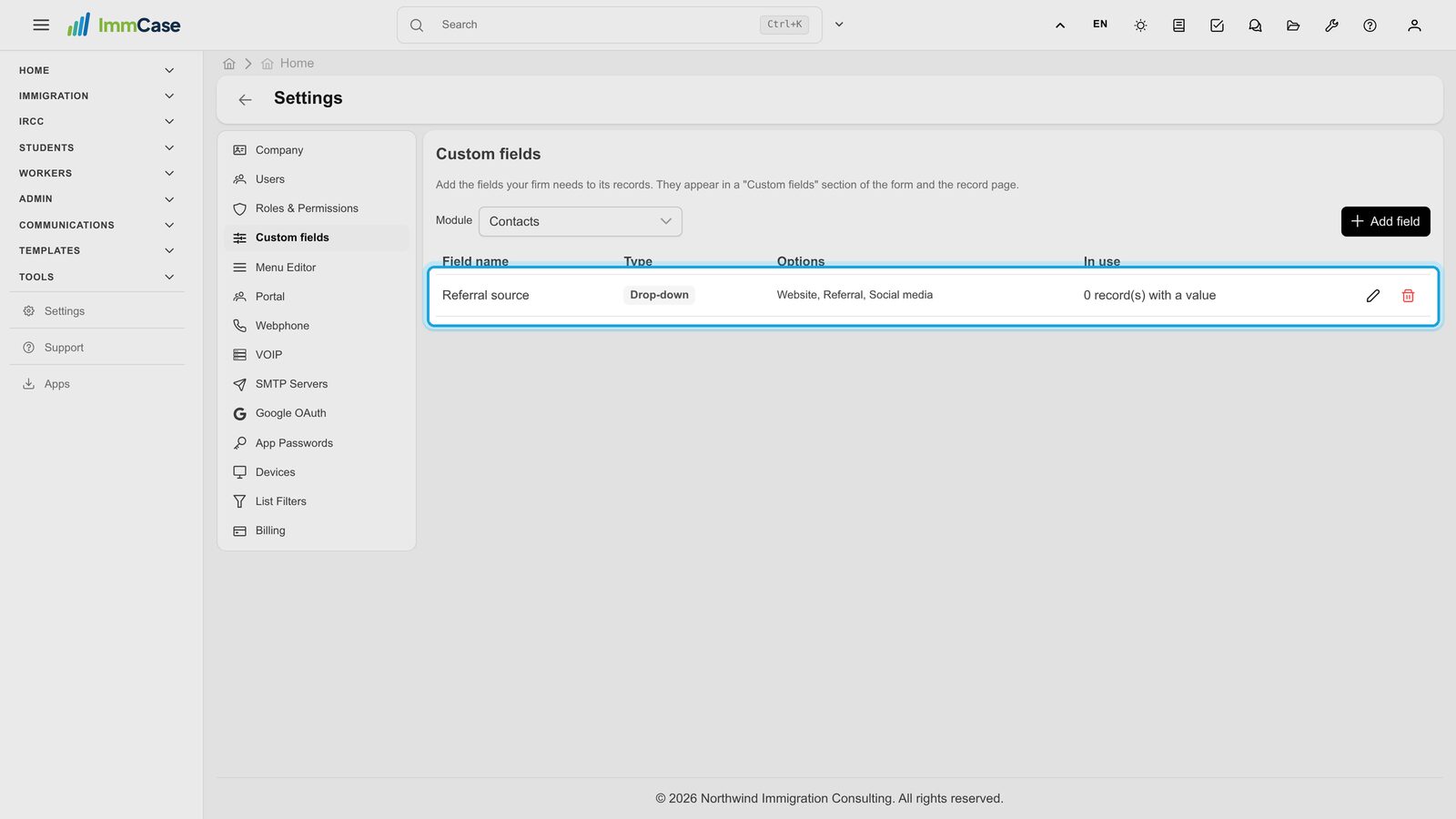Expand the IRCC sidebar section

click(x=96, y=121)
